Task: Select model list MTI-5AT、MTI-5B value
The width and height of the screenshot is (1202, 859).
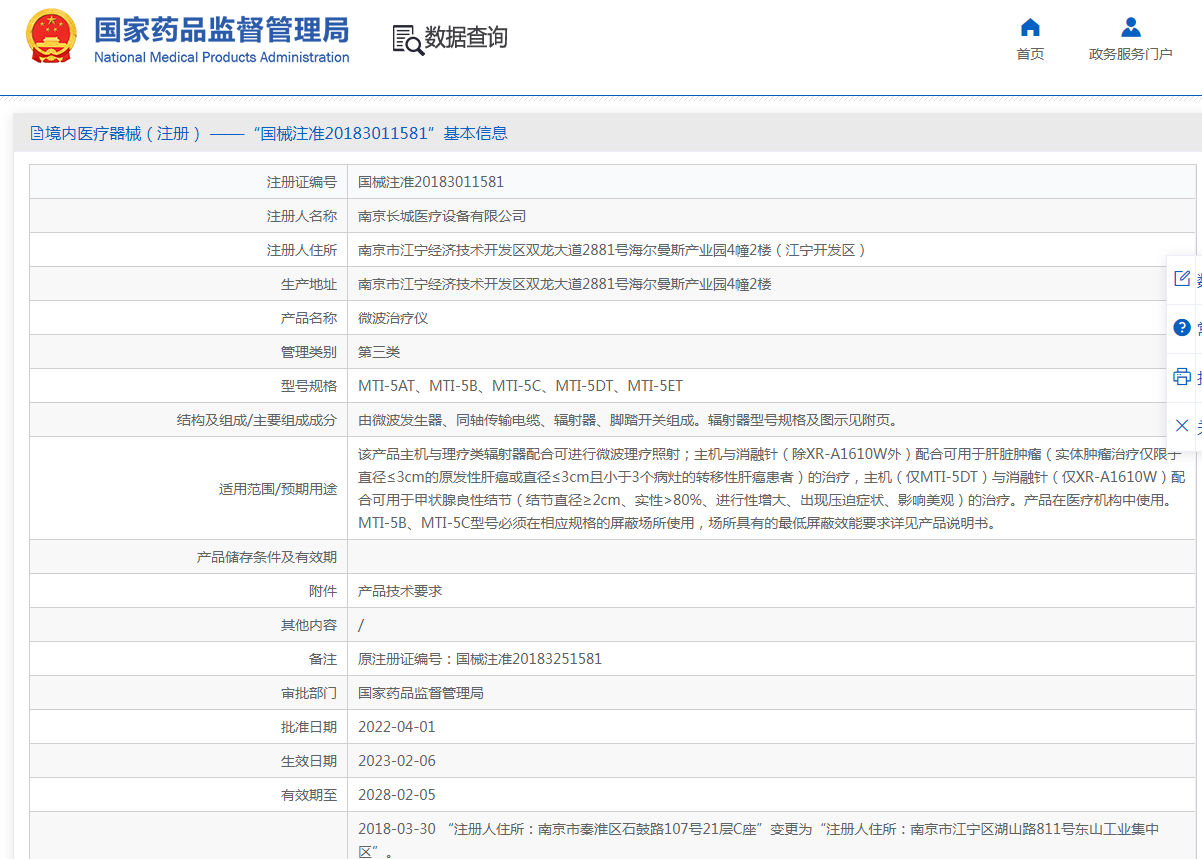Action: point(520,386)
